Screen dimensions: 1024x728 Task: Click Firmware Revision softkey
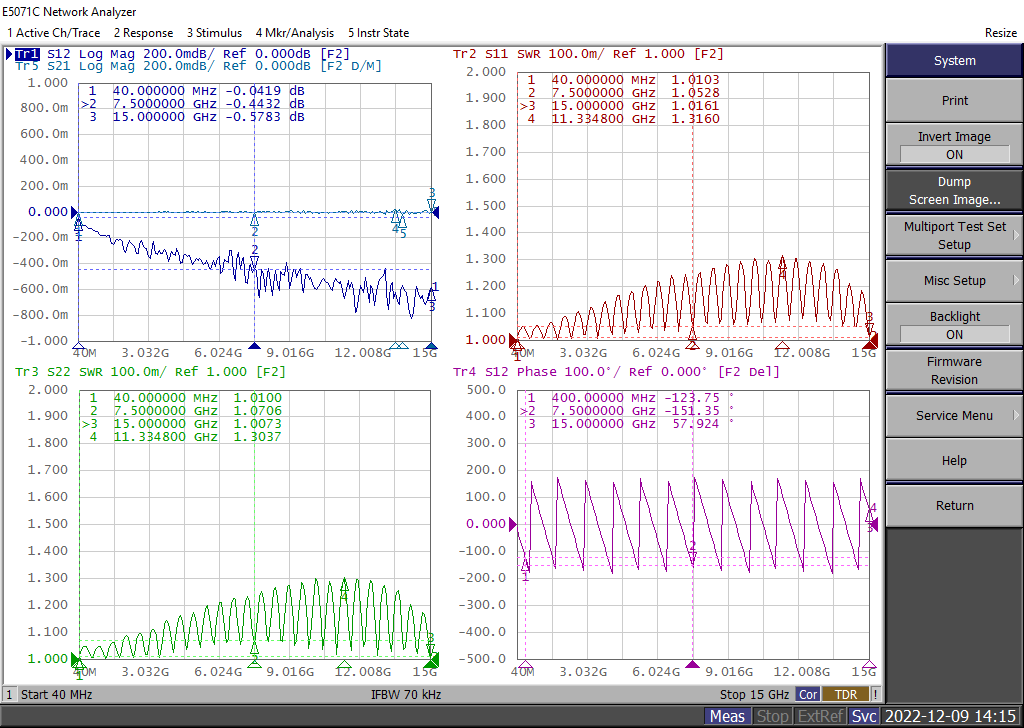954,370
